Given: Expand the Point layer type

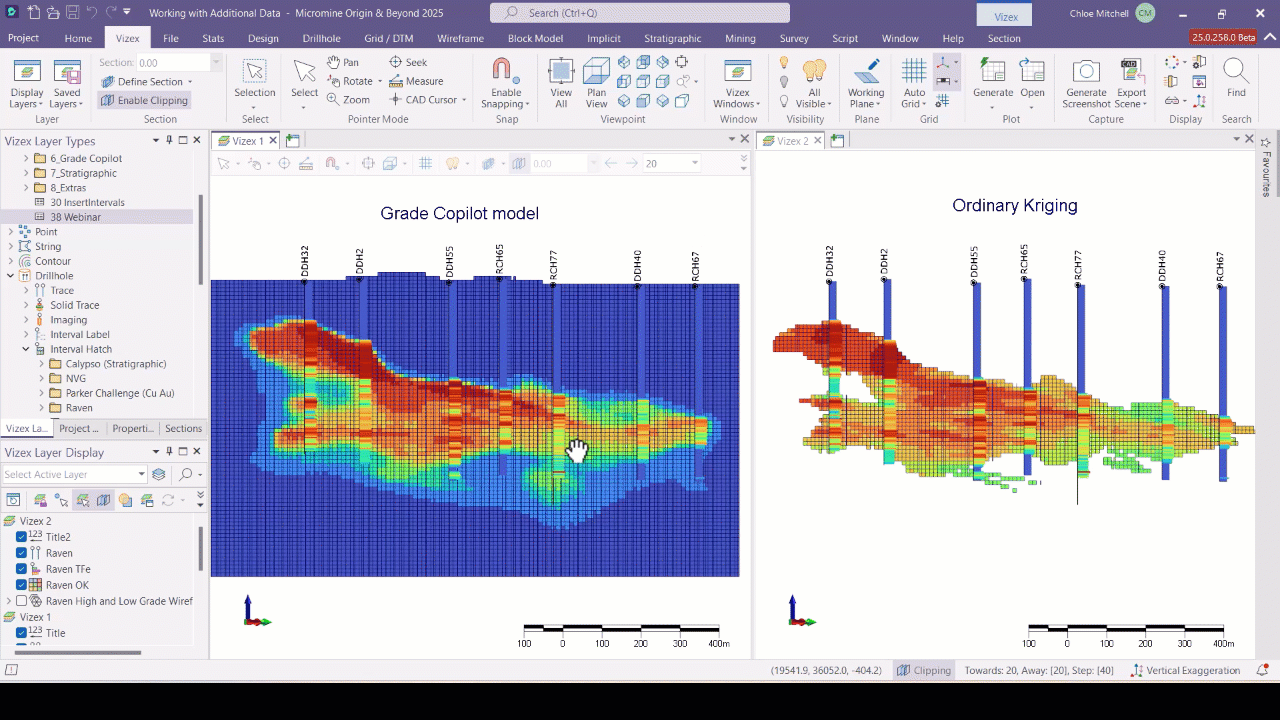Looking at the screenshot, I should tap(11, 232).
